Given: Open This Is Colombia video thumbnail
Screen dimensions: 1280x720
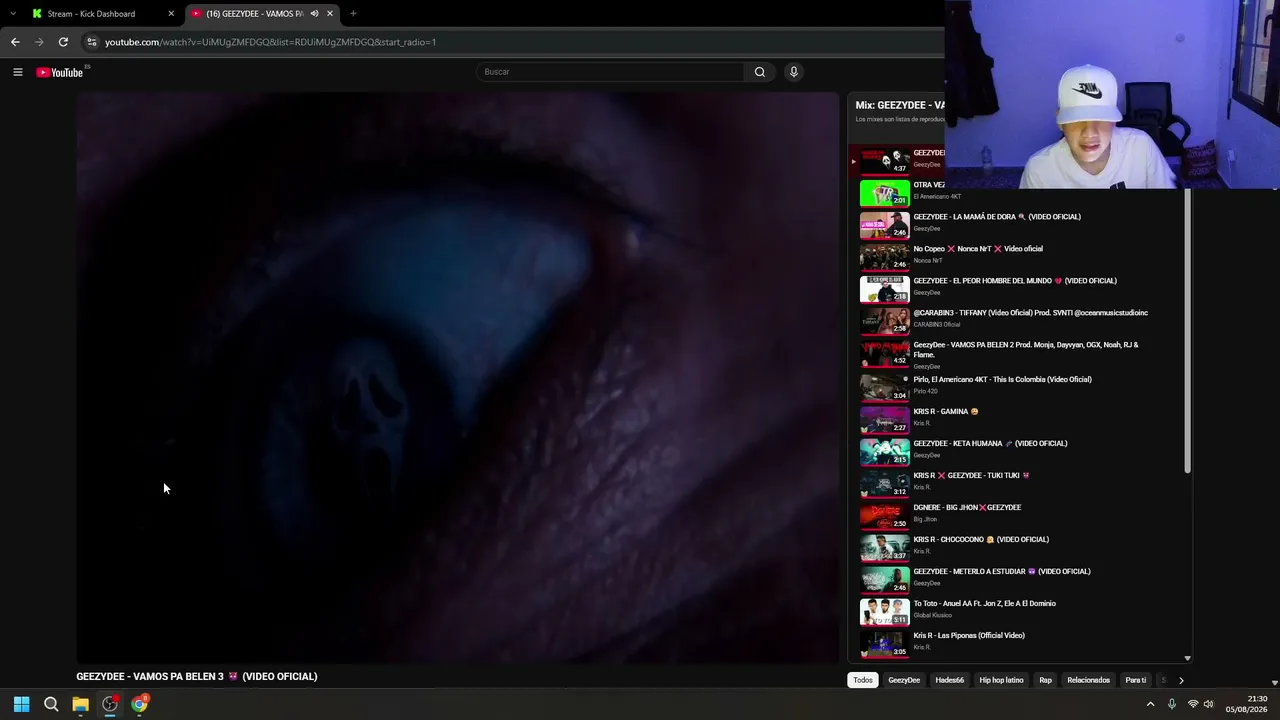Looking at the screenshot, I should [x=885, y=387].
